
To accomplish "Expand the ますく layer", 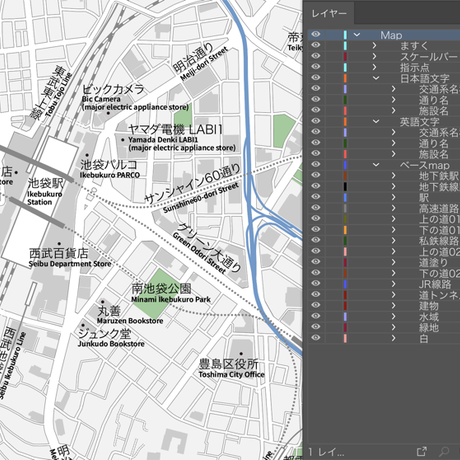I will point(374,45).
